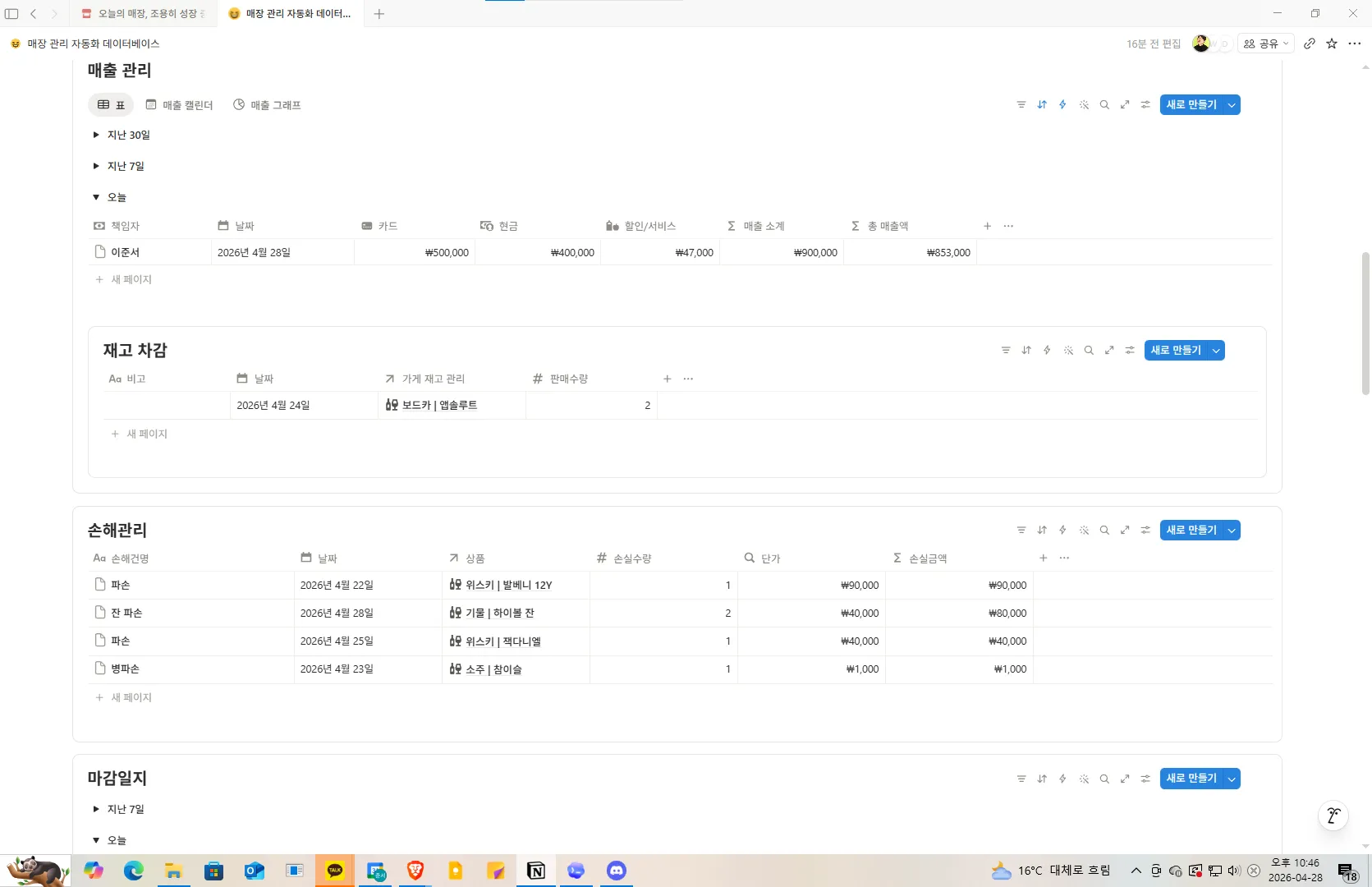Expand the 지난 7일 group in 마감일지

[x=96, y=809]
